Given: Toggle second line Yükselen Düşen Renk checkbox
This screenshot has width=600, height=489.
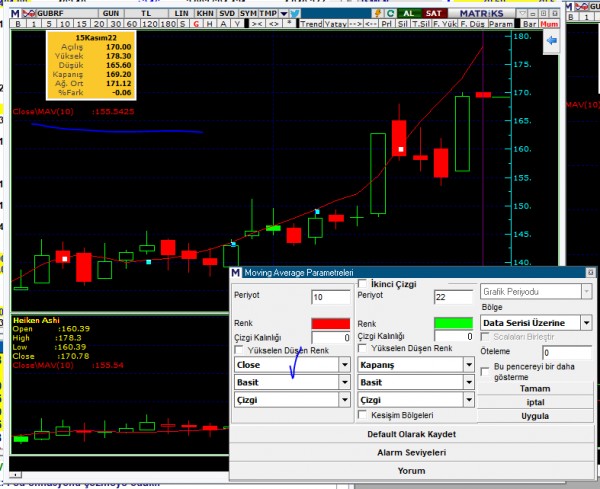Looking at the screenshot, I should pyautogui.click(x=362, y=348).
